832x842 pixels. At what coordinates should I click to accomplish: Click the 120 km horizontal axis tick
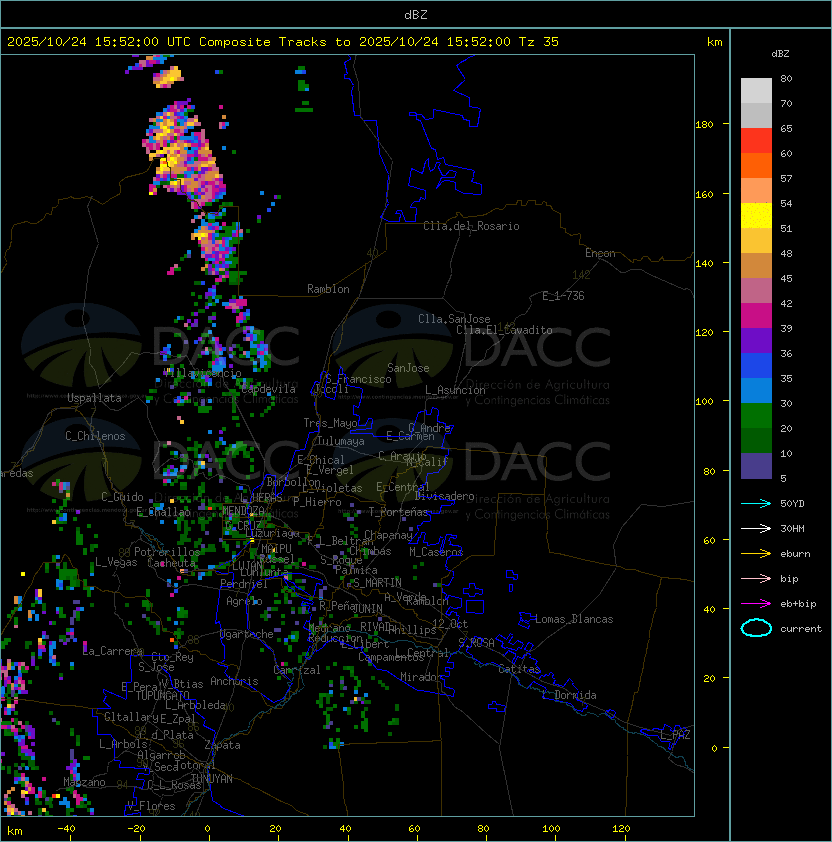(x=621, y=828)
